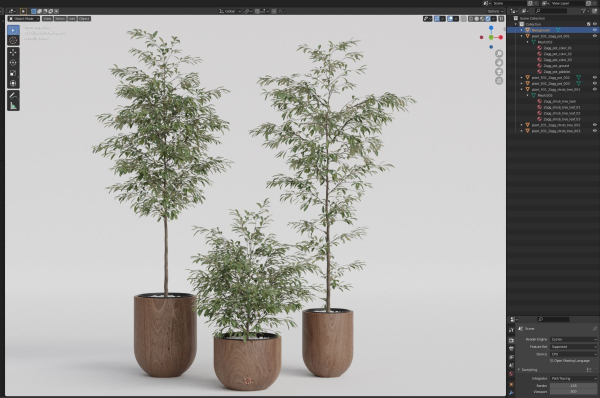The image size is (600, 398).
Task: Hide plant_001_Zagg_pot_001 with eye icon
Action: [x=595, y=36]
